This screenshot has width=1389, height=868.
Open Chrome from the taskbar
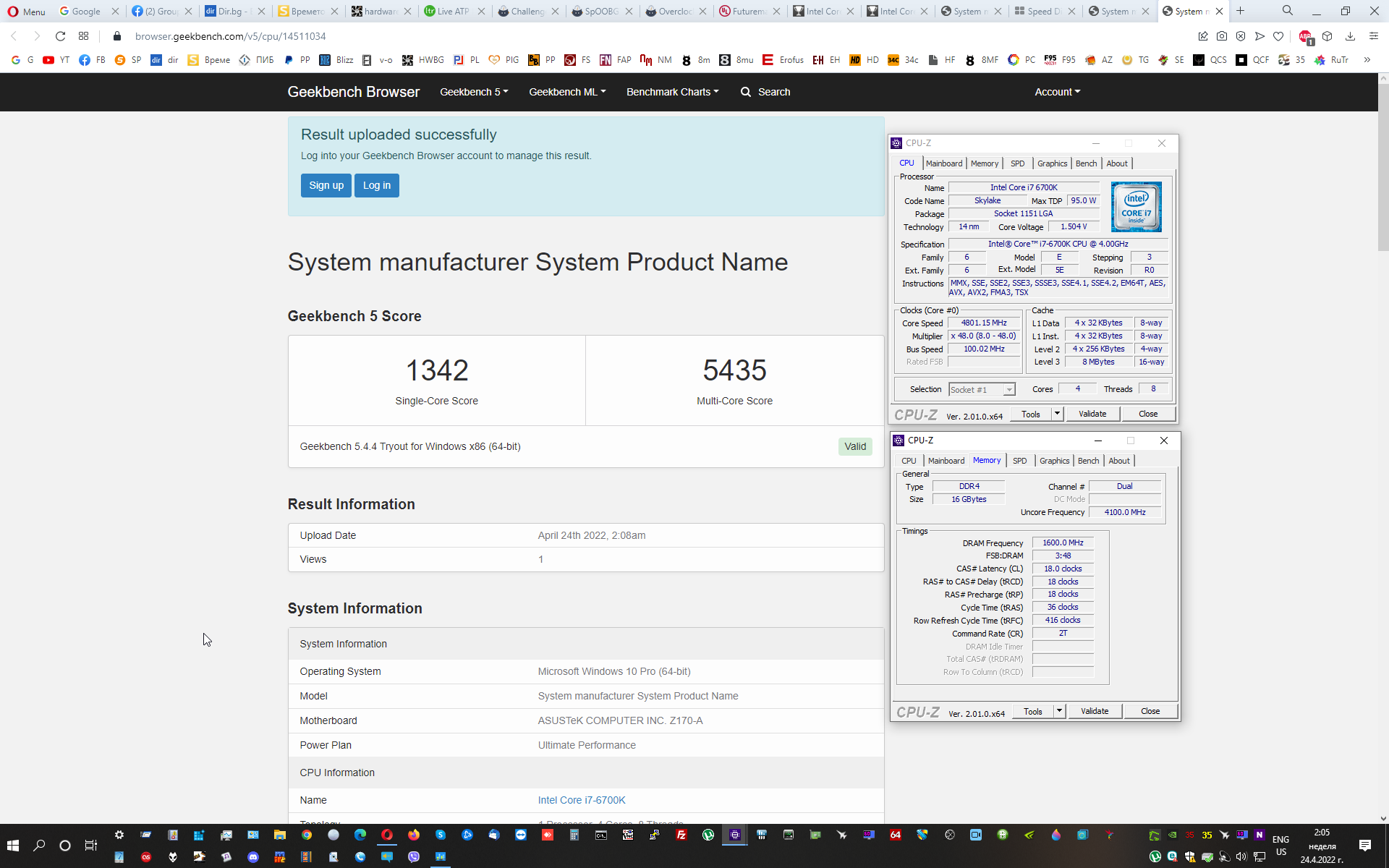[x=307, y=835]
